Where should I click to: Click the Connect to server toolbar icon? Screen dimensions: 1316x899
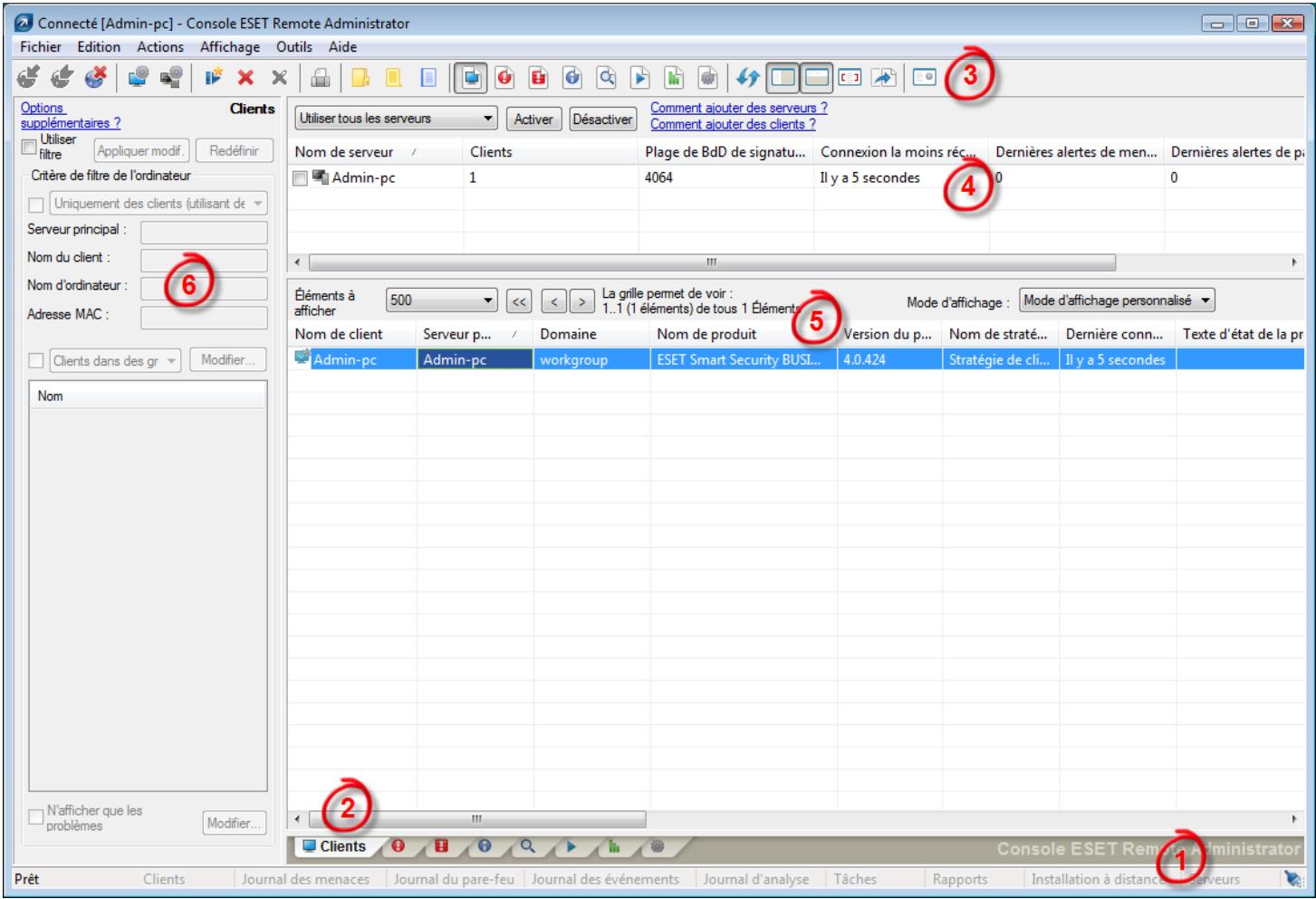pyautogui.click(x=29, y=78)
